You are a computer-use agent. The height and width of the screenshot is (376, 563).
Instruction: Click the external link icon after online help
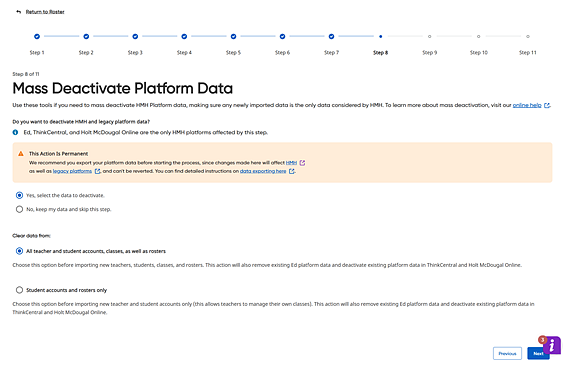[547, 105]
